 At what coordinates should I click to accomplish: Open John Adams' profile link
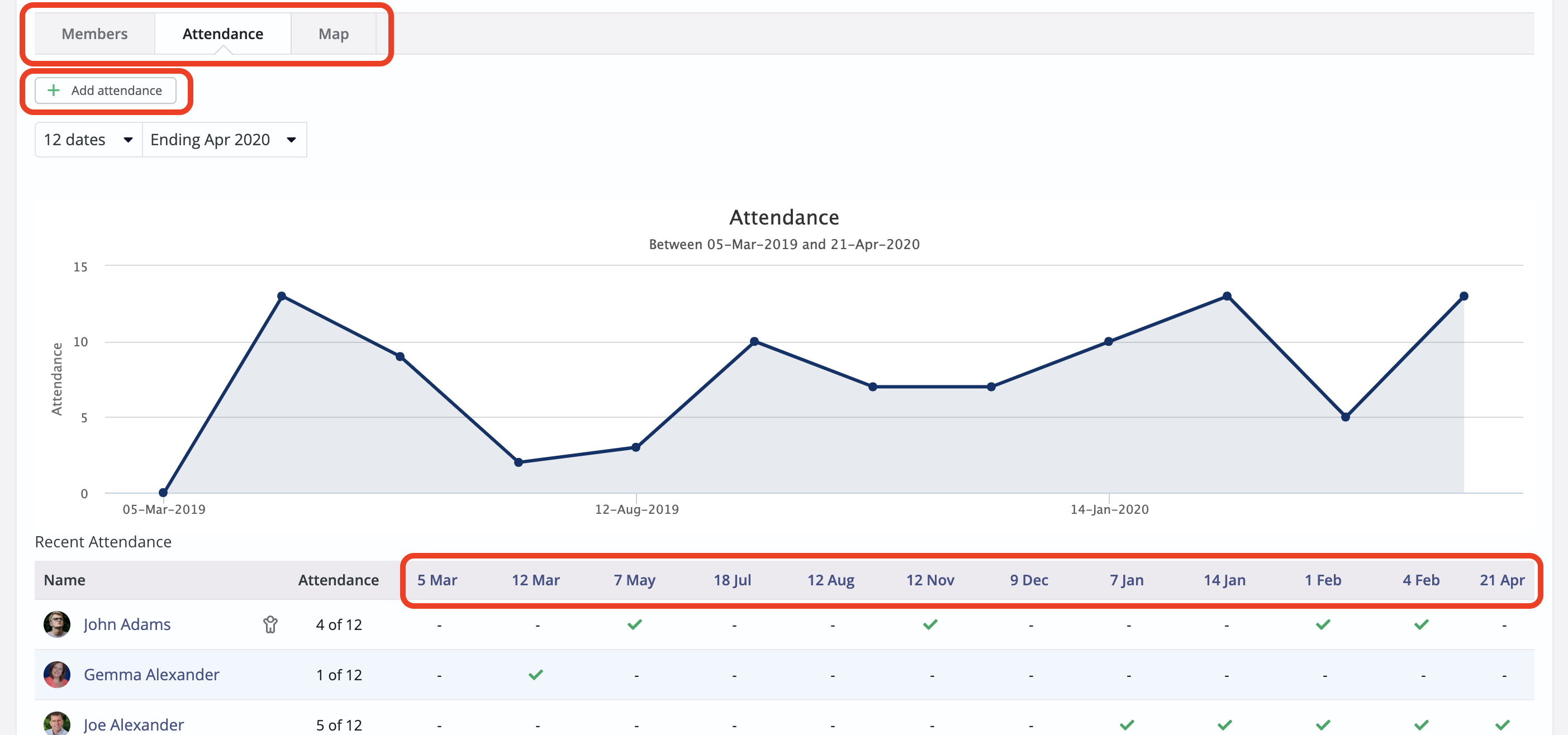pyautogui.click(x=127, y=624)
